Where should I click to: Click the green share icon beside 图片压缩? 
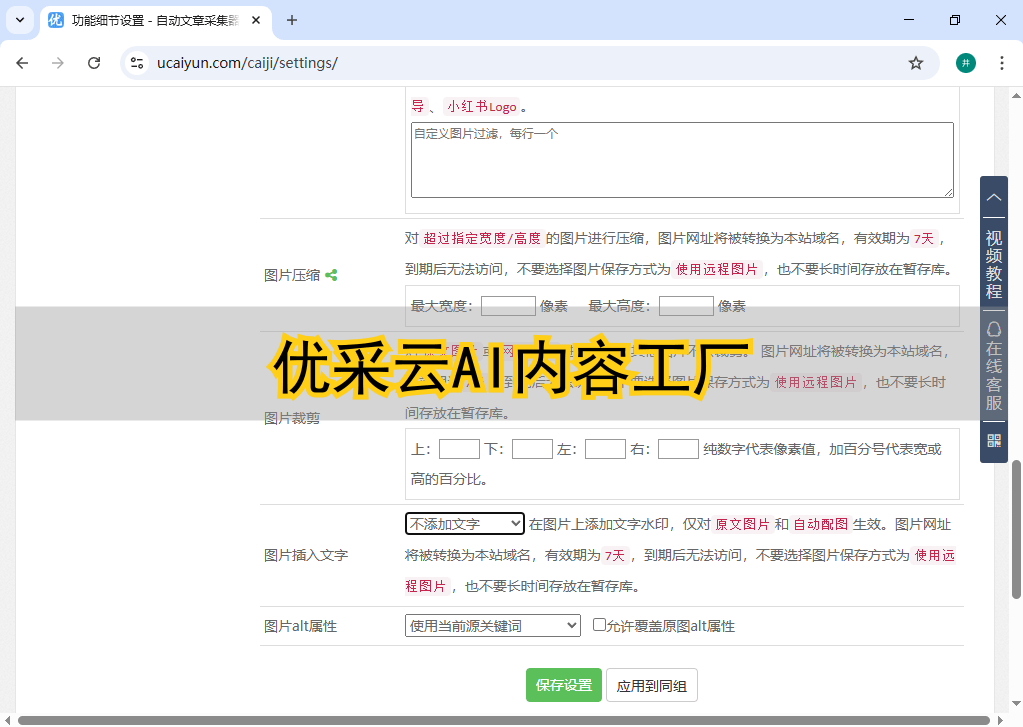click(331, 275)
